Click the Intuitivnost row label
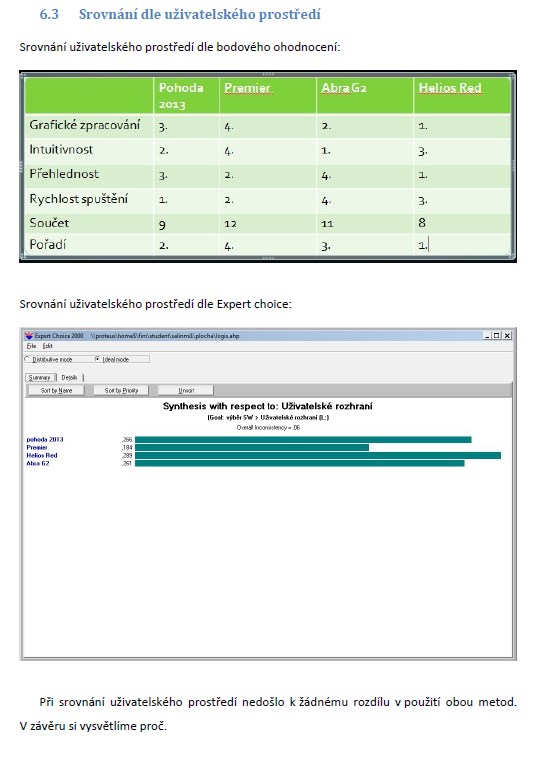 [61, 149]
